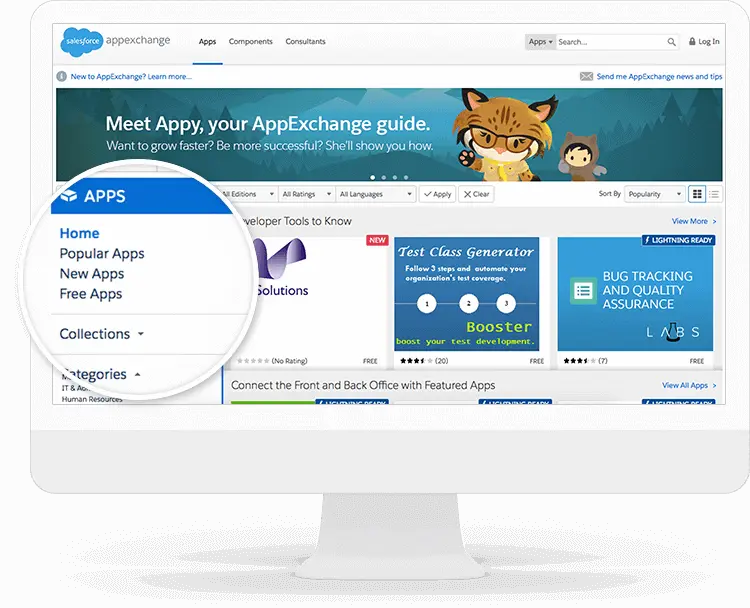This screenshot has height=608, width=750.
Task: Click the red NEW badge
Action: pyautogui.click(x=377, y=240)
